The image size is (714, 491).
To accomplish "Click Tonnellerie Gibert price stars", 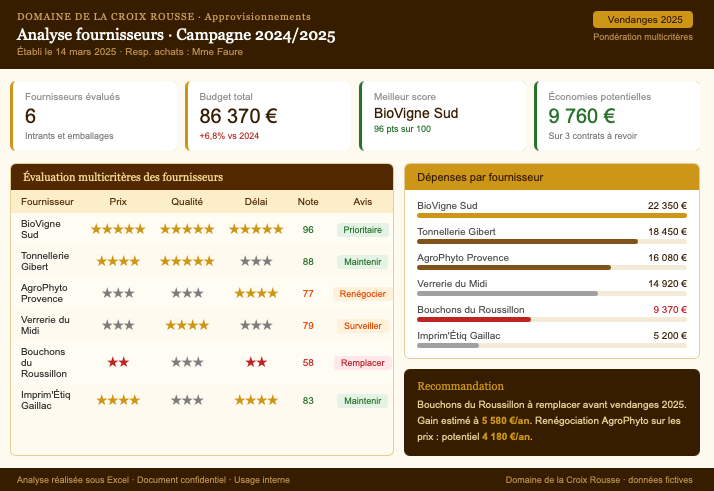I will pos(118,261).
